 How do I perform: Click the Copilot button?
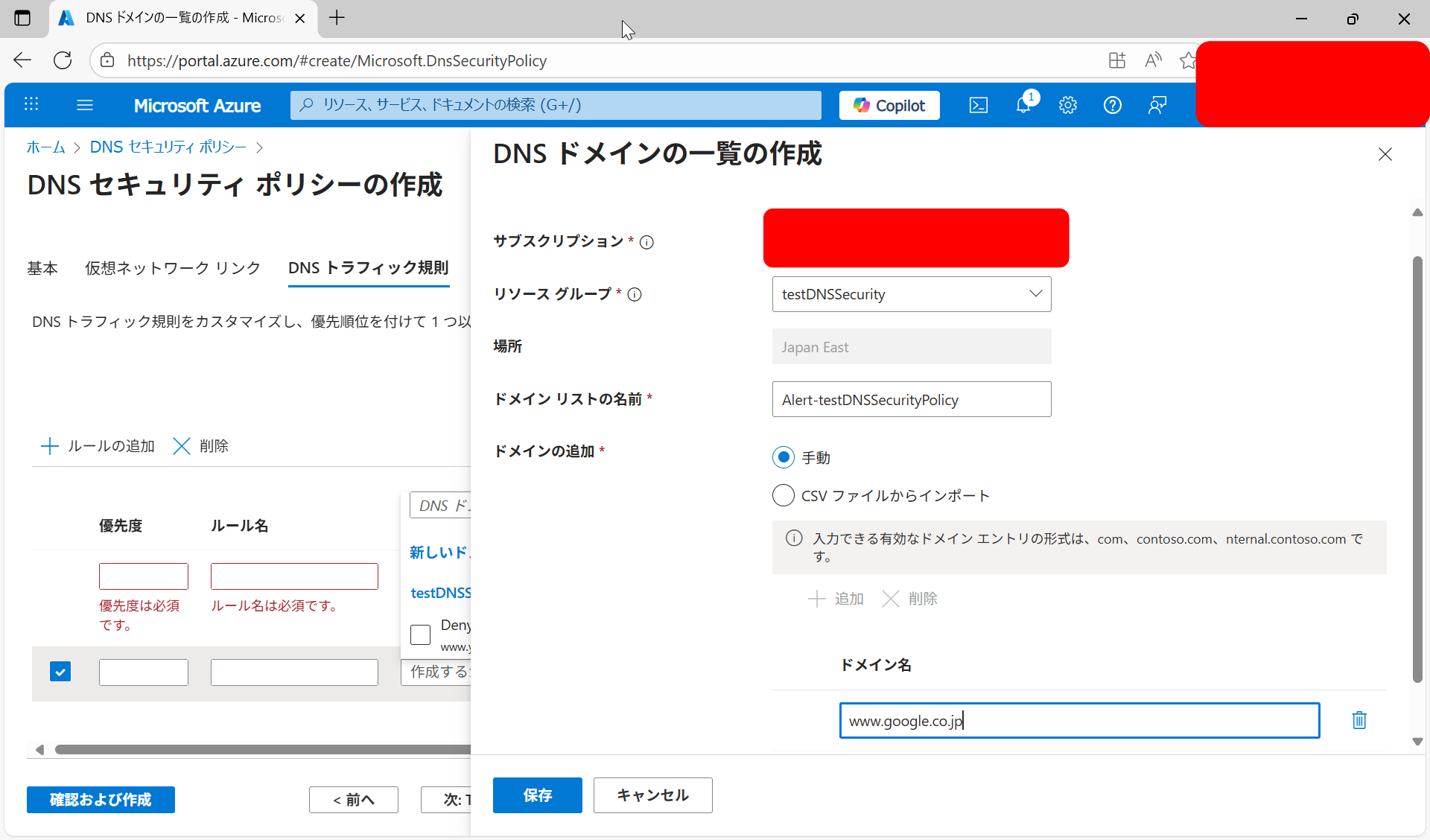pos(889,105)
